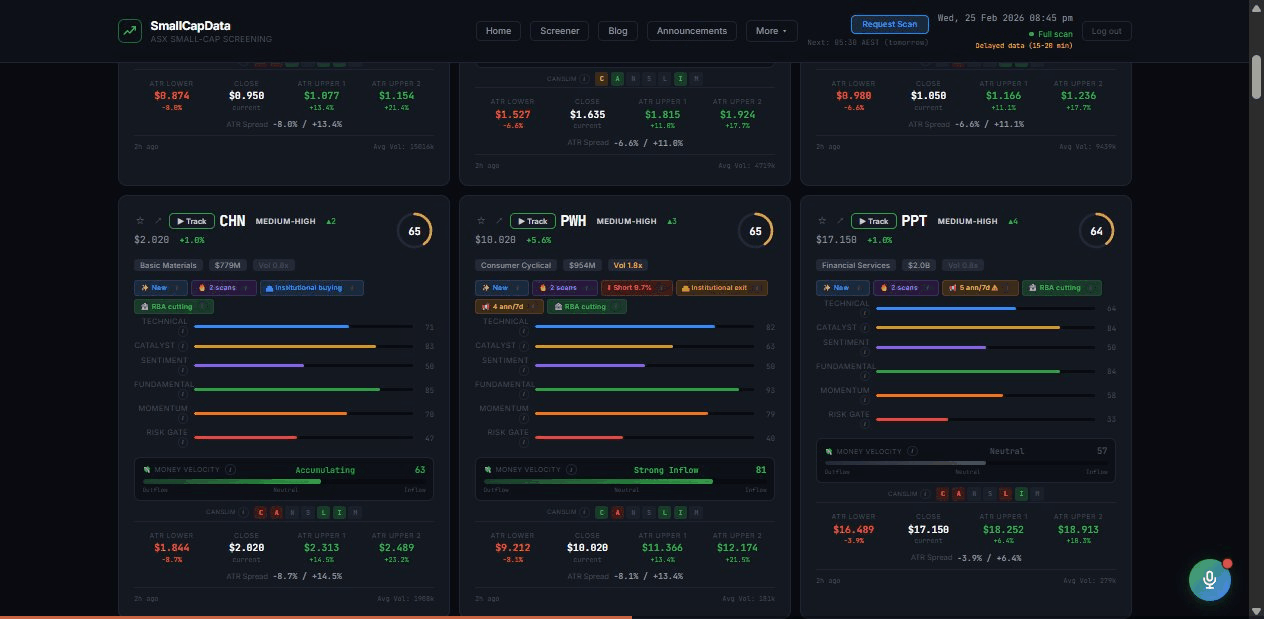Viewport: 1264px width, 619px height.
Task: Click the Money Velocity gauge bar on PPT
Action: pos(964,463)
